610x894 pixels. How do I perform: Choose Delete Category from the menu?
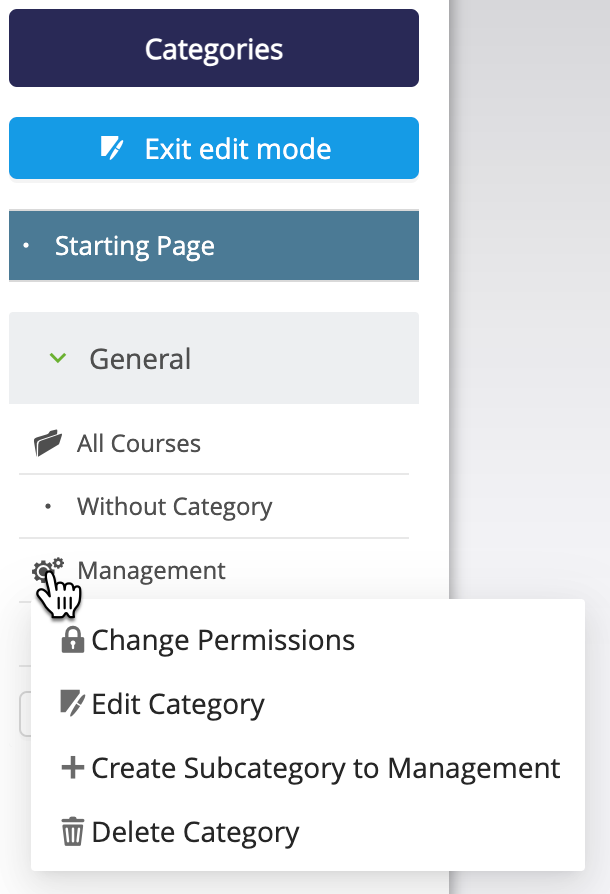pyautogui.click(x=195, y=832)
